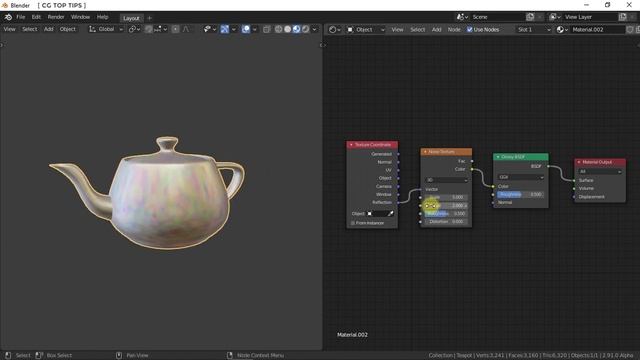Create a new scene icon

(x=530, y=17)
